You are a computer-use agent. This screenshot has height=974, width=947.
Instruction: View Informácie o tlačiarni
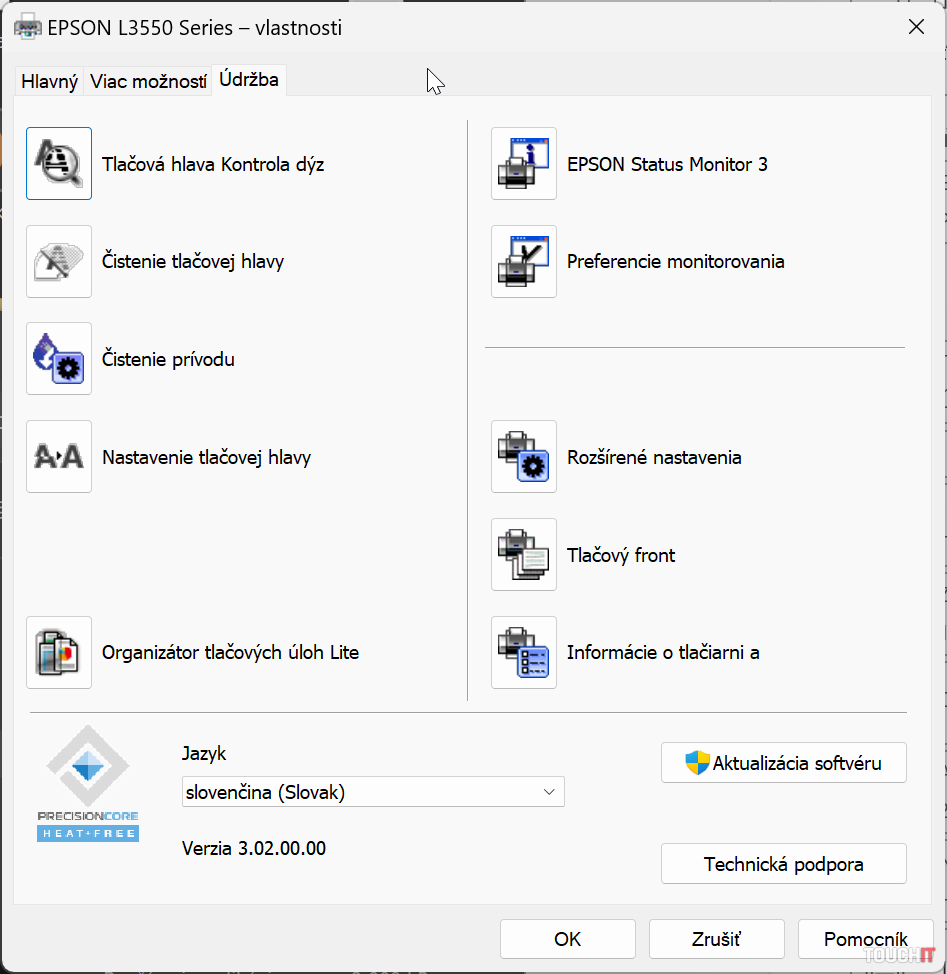(x=523, y=652)
